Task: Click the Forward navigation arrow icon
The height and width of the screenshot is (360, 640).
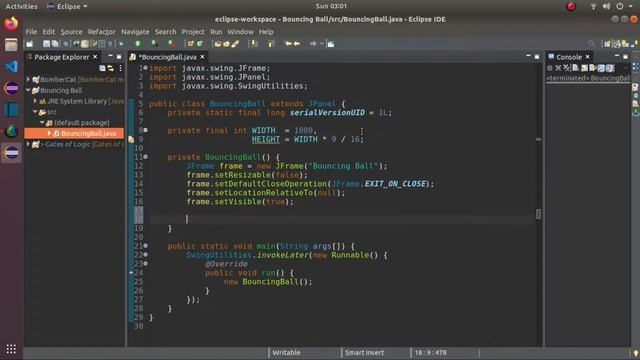Action: tap(313, 44)
